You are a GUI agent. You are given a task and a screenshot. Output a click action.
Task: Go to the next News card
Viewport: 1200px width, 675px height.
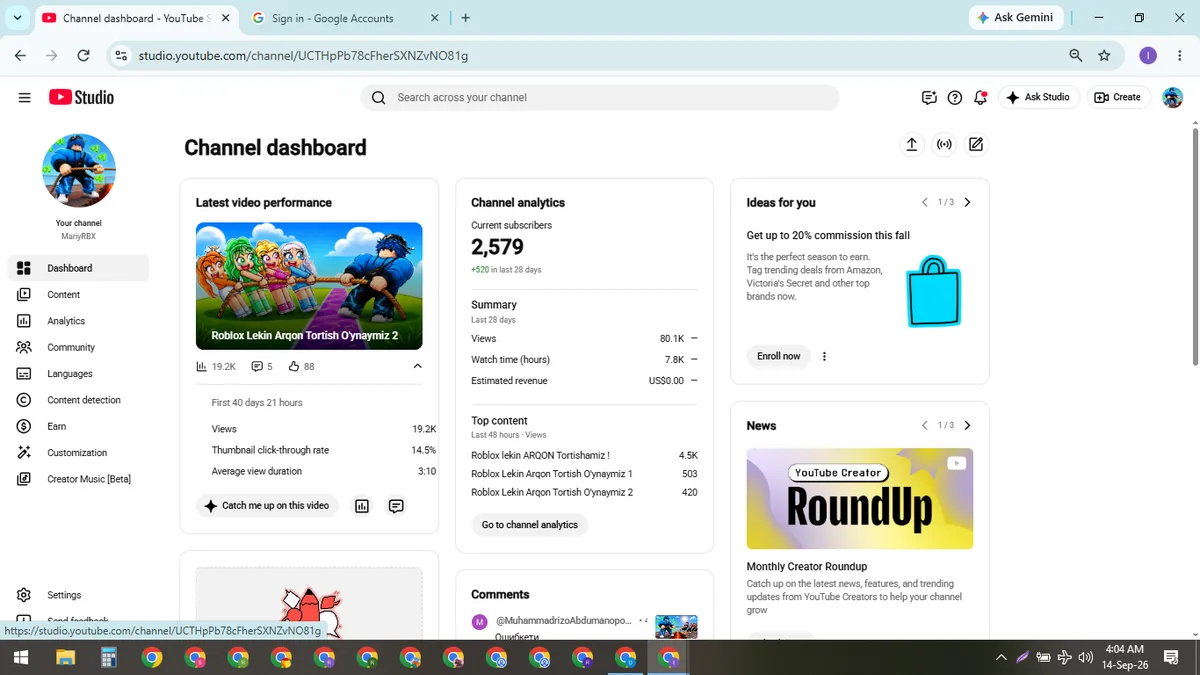click(967, 425)
